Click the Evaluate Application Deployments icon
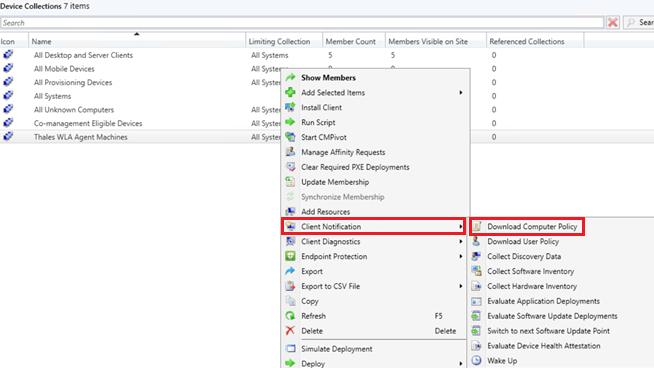This screenshot has height=368, width=654. [x=476, y=301]
